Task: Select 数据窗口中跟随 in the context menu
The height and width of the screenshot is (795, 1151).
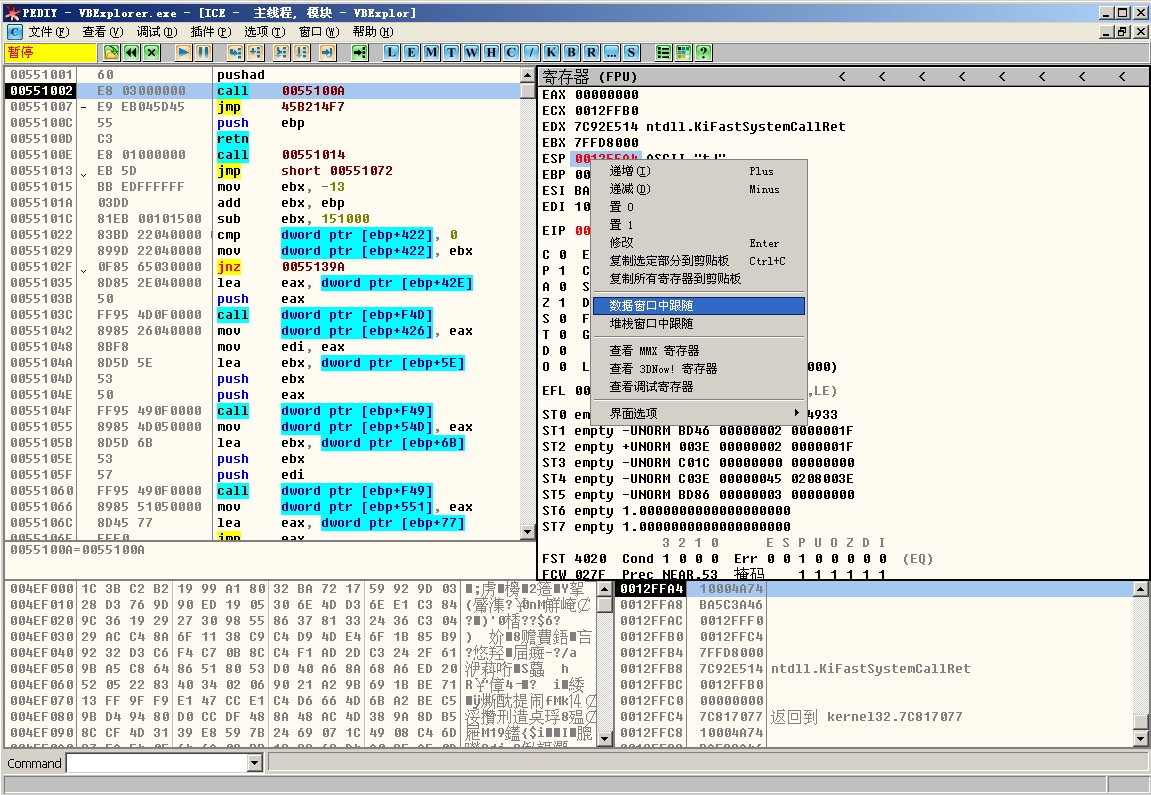Action: tap(699, 305)
